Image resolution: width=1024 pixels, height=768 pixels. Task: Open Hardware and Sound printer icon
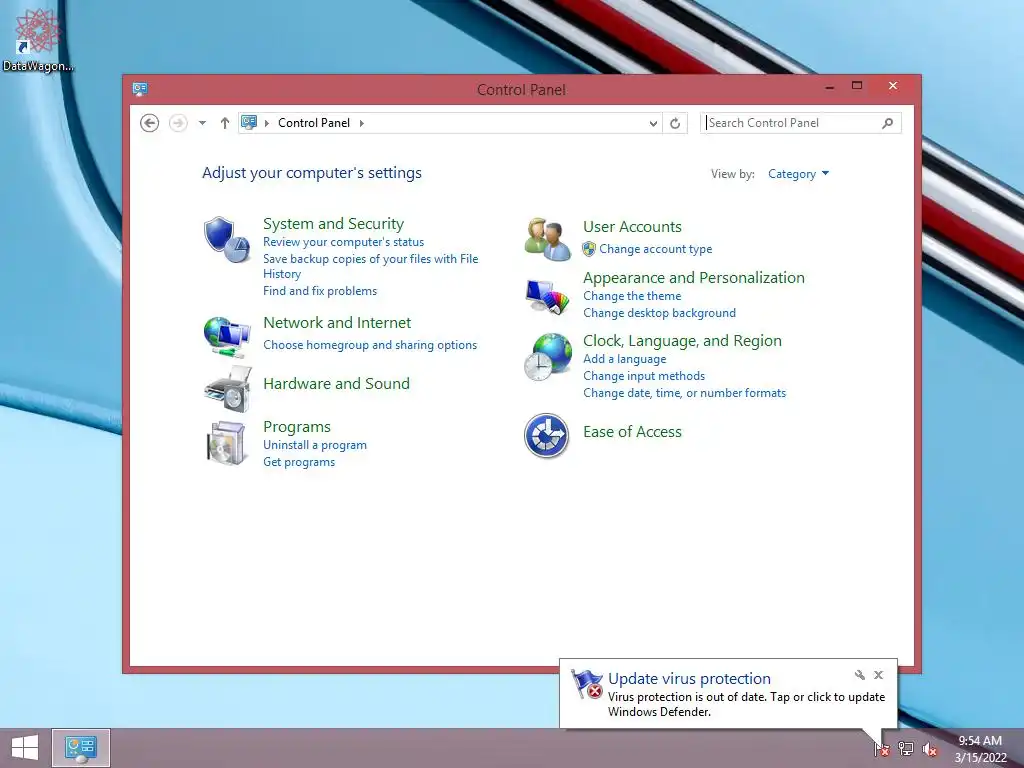coord(228,389)
